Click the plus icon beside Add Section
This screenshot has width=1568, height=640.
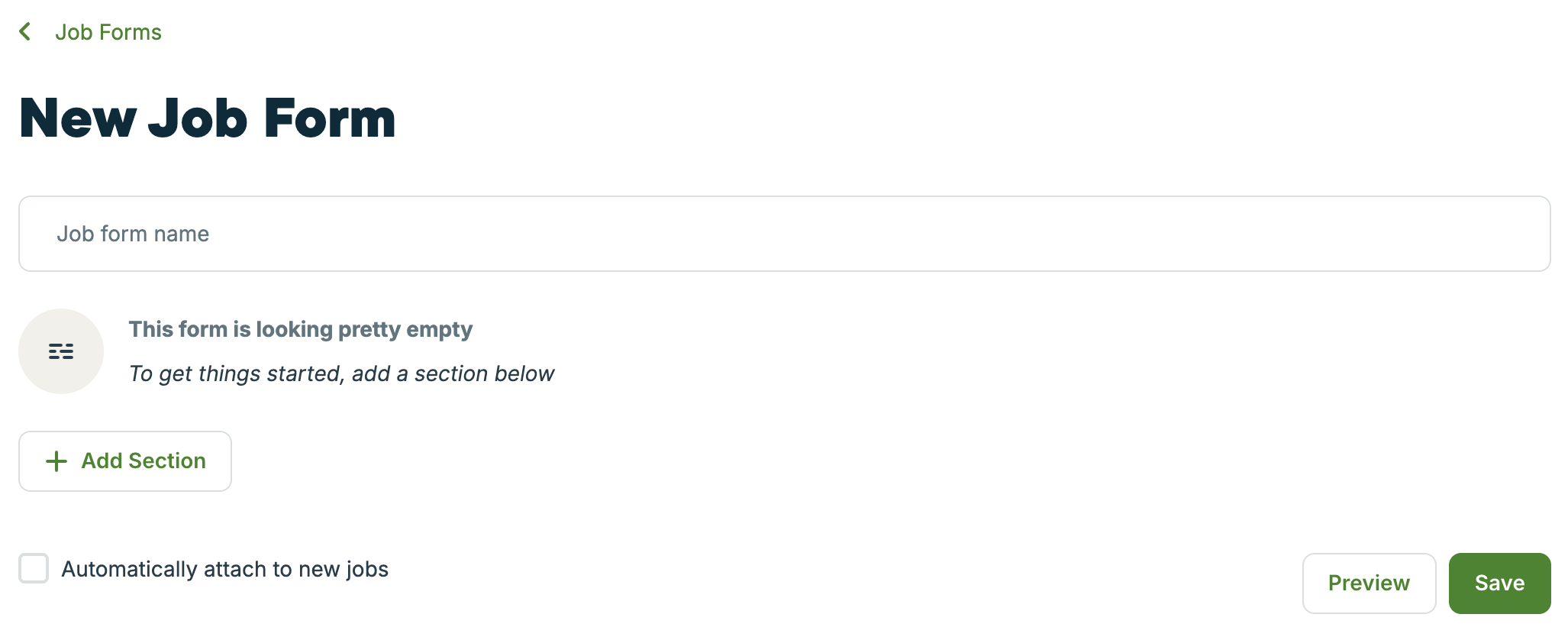(56, 461)
